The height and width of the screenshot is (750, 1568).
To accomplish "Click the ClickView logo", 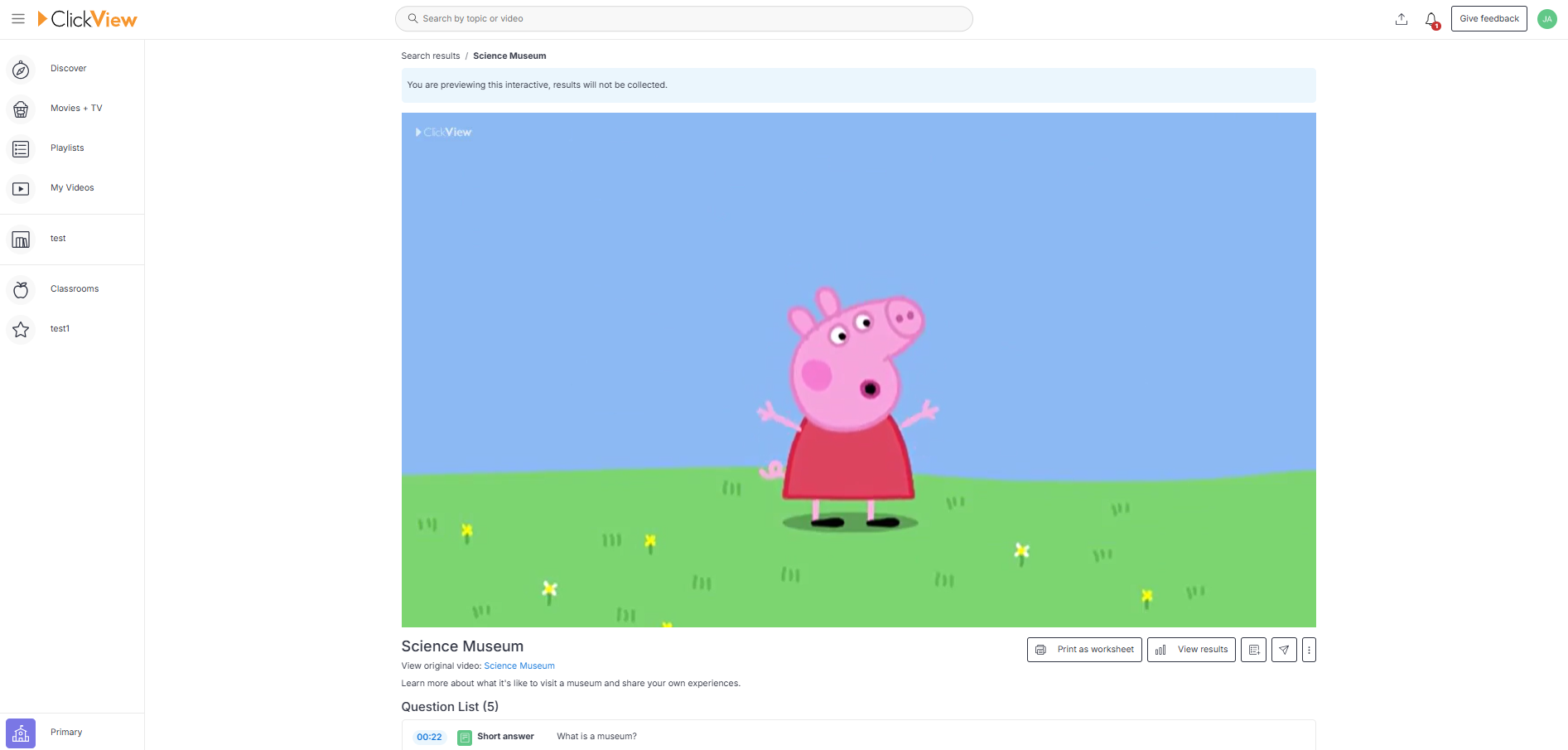I will pos(87,19).
